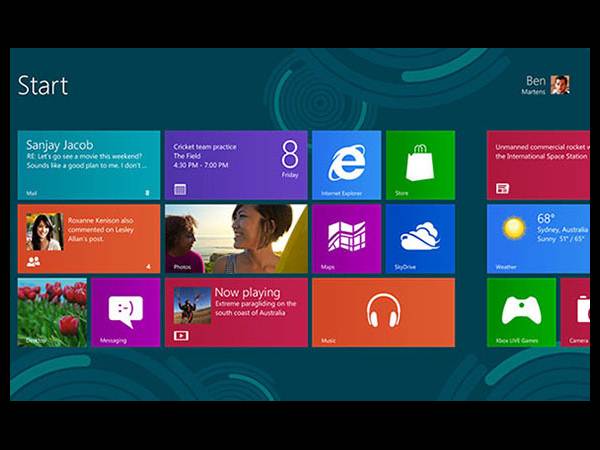The height and width of the screenshot is (450, 600).
Task: Click Ben Martens user account picture
Action: (x=560, y=85)
